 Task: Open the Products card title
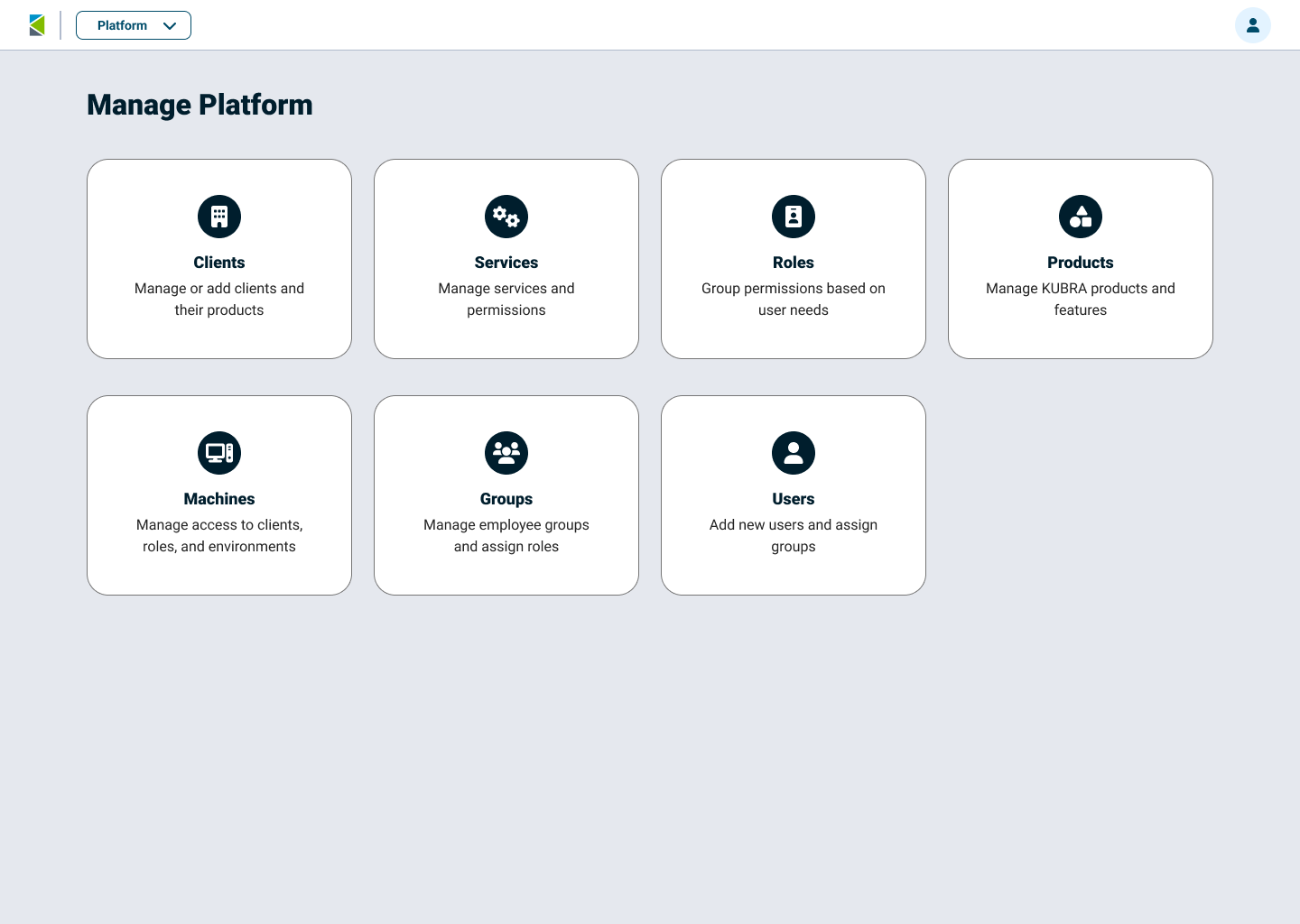point(1081,263)
